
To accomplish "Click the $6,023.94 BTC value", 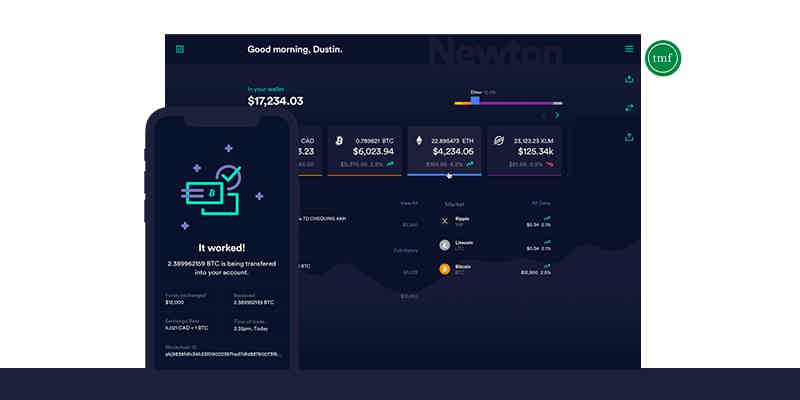I will [373, 152].
